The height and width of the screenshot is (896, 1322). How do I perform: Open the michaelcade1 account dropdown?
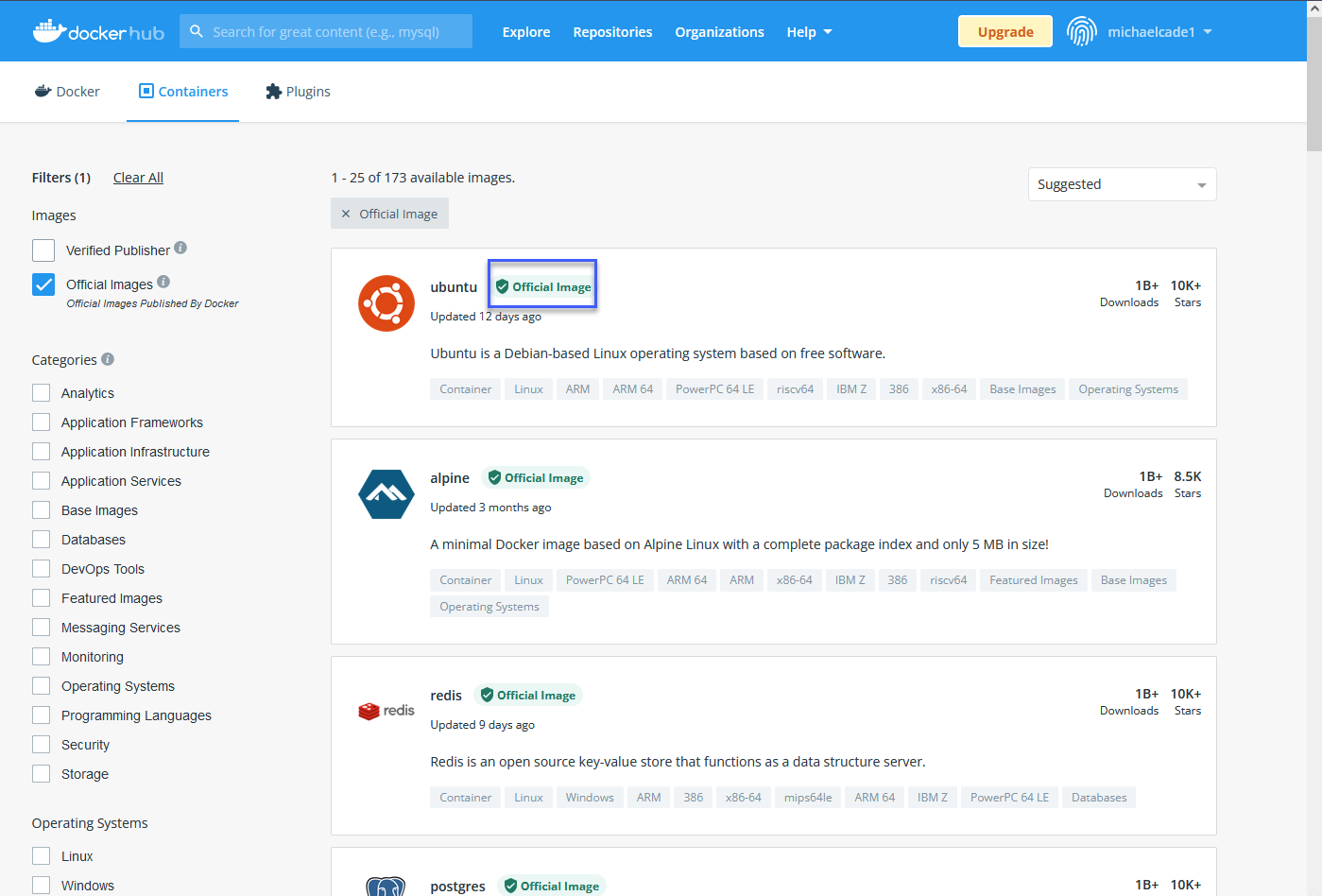coord(1159,31)
